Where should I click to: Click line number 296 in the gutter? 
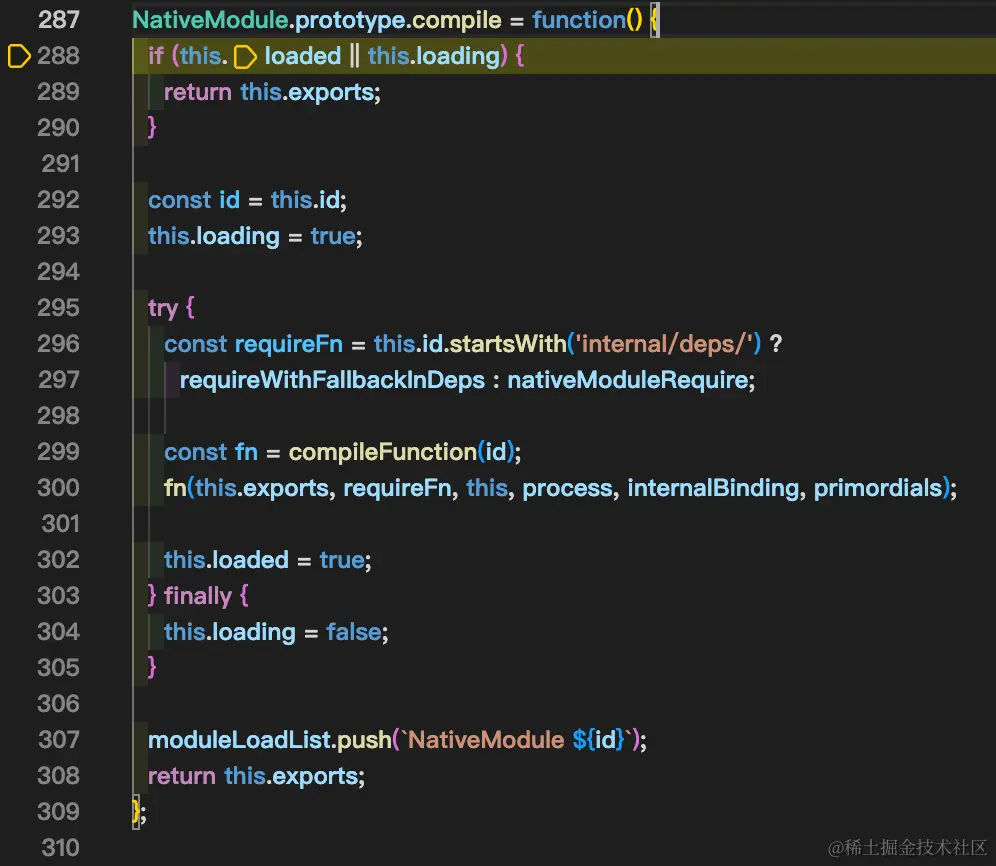tap(58, 344)
